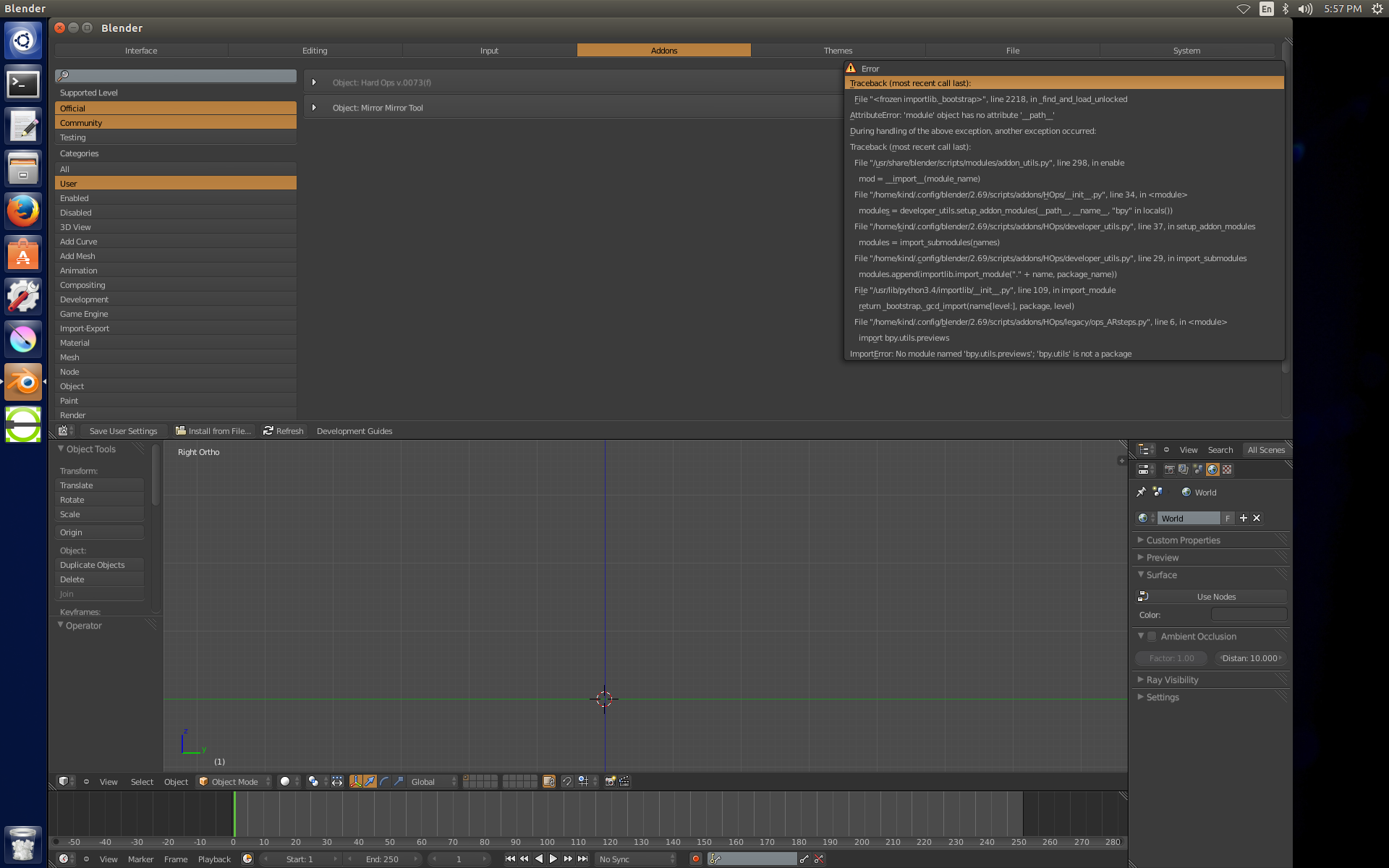Jump to the last frame
The height and width of the screenshot is (868, 1389).
pos(582,859)
